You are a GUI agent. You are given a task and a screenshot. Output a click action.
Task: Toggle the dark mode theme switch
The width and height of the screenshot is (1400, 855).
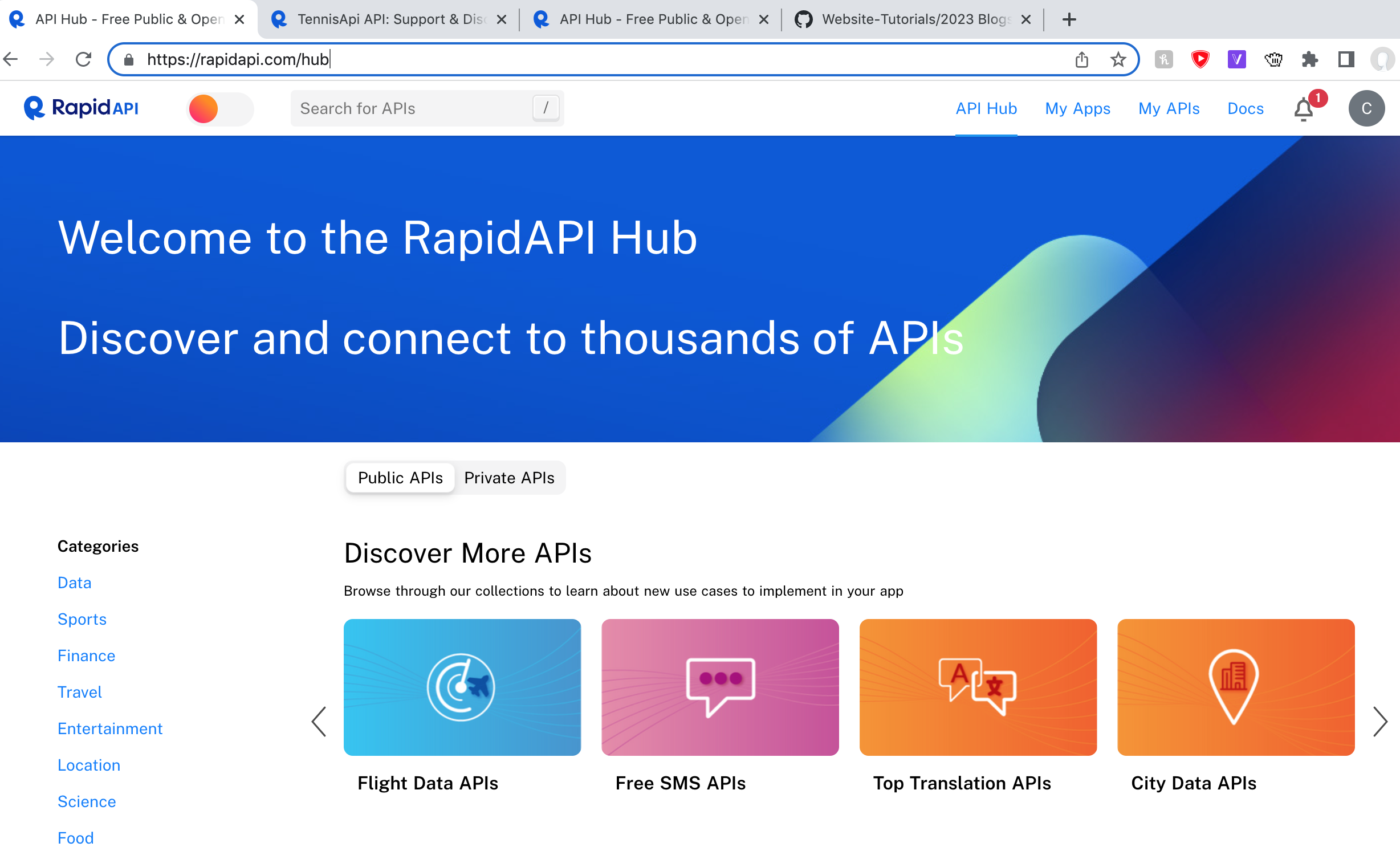[220, 108]
